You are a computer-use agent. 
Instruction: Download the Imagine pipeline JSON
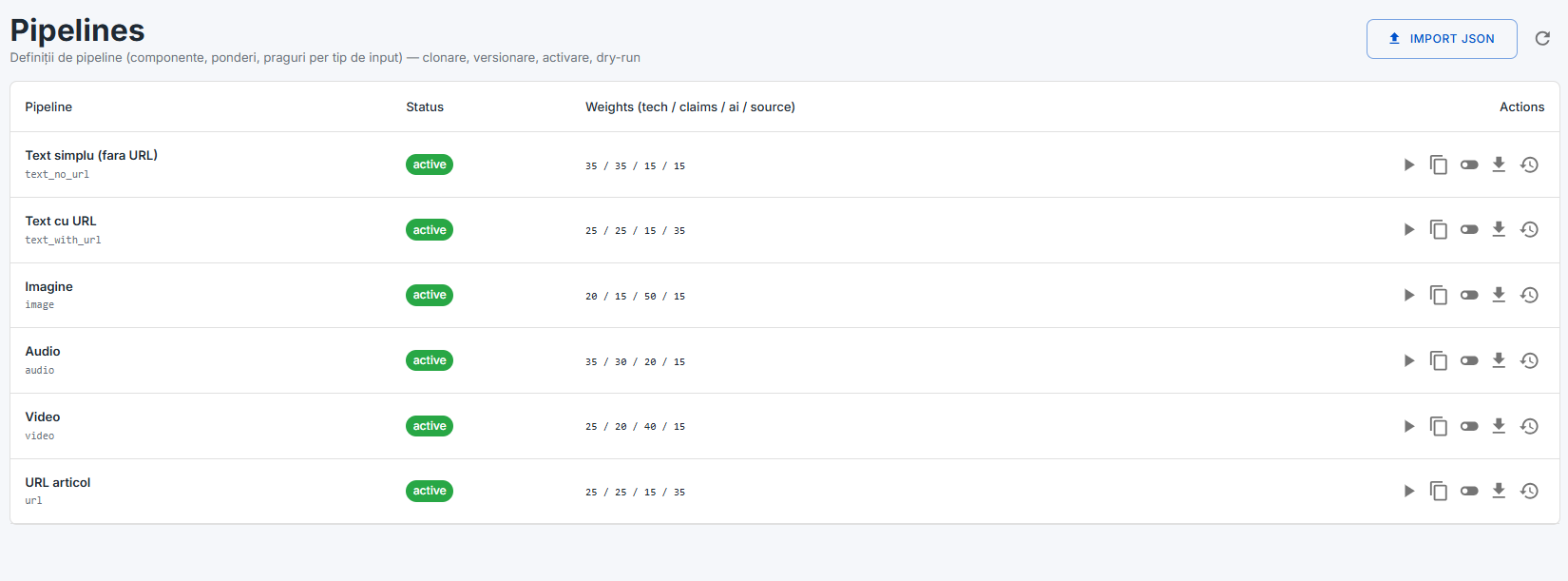click(x=1499, y=295)
